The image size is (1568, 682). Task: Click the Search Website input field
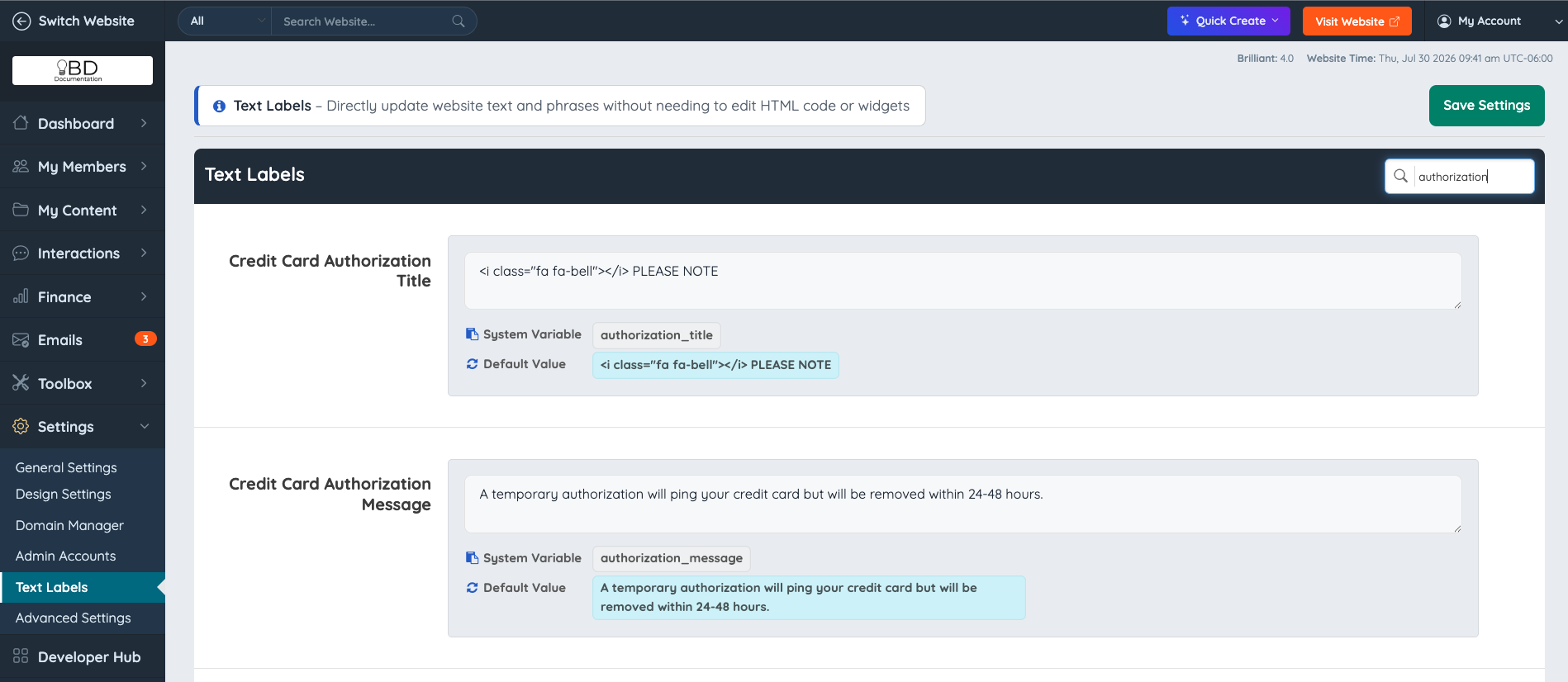(x=363, y=21)
